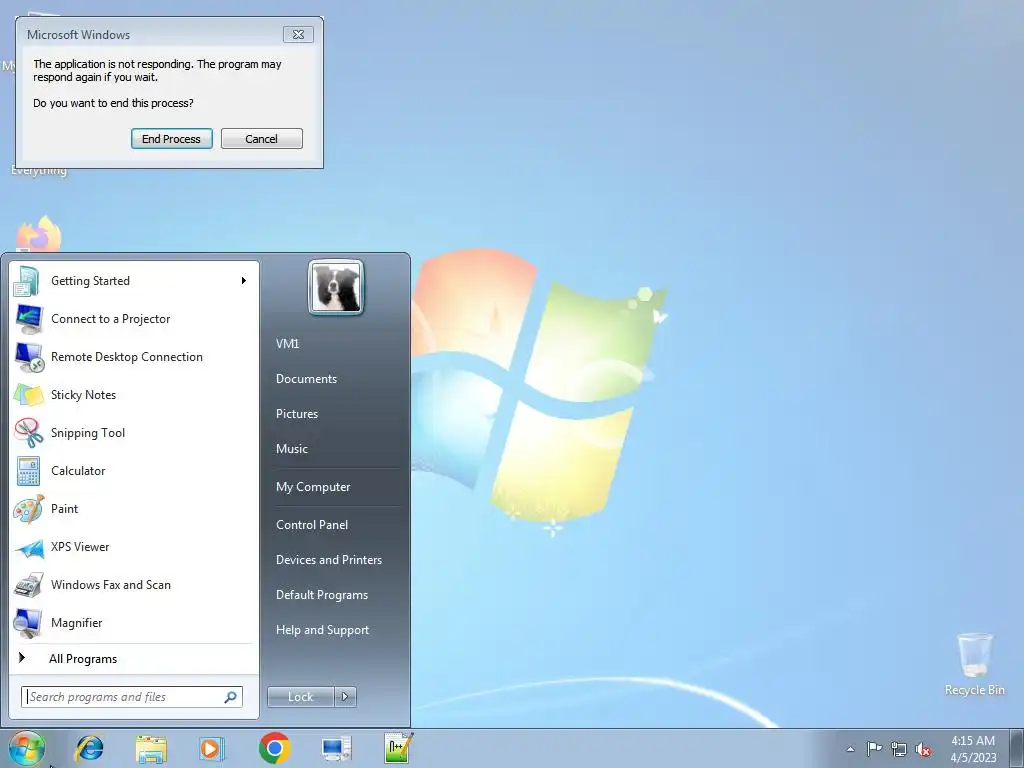This screenshot has height=768, width=1024.
Task: Launch the Magnifier icon
Action: coord(28,622)
